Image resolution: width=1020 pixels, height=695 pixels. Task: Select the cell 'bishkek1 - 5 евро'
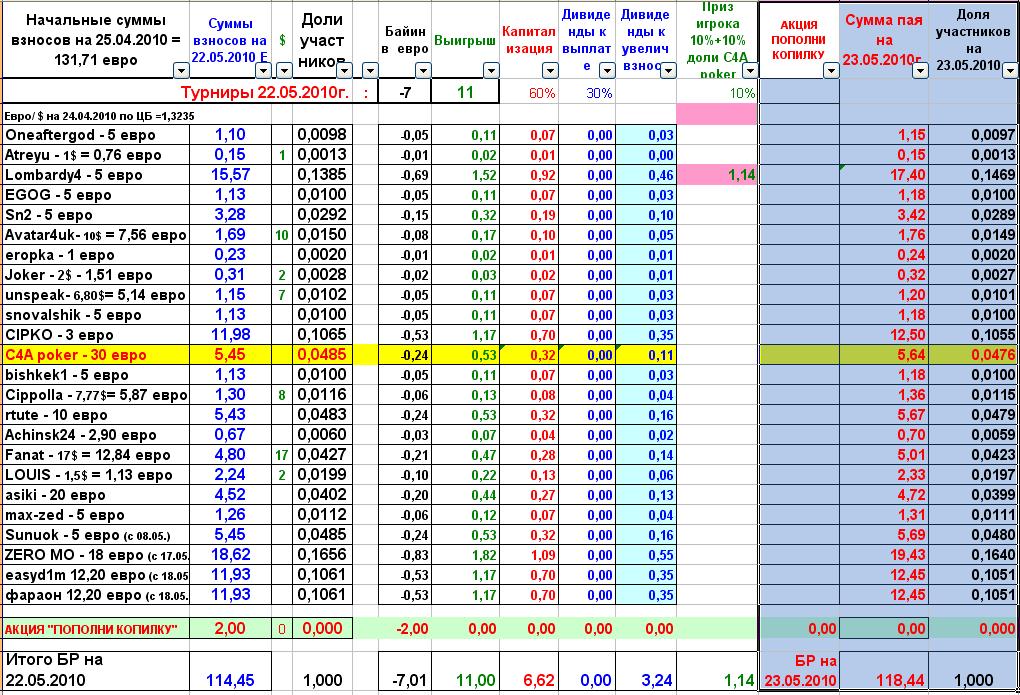click(x=96, y=375)
